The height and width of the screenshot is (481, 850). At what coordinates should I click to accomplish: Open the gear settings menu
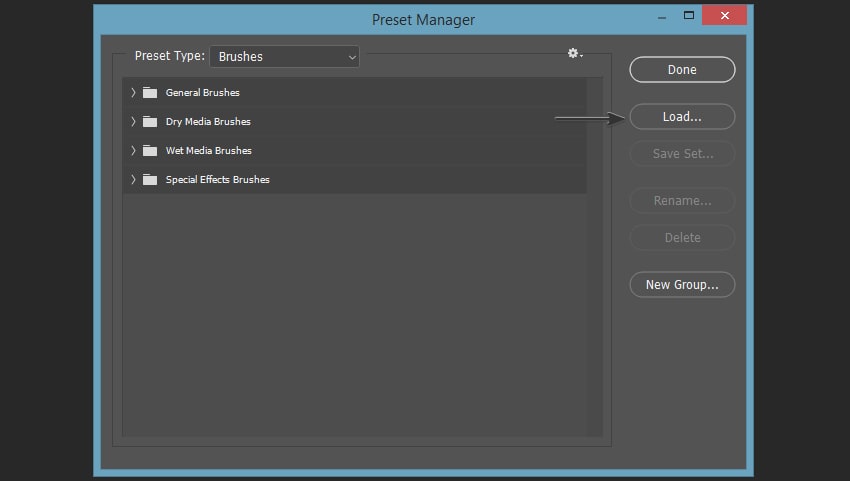tap(575, 53)
